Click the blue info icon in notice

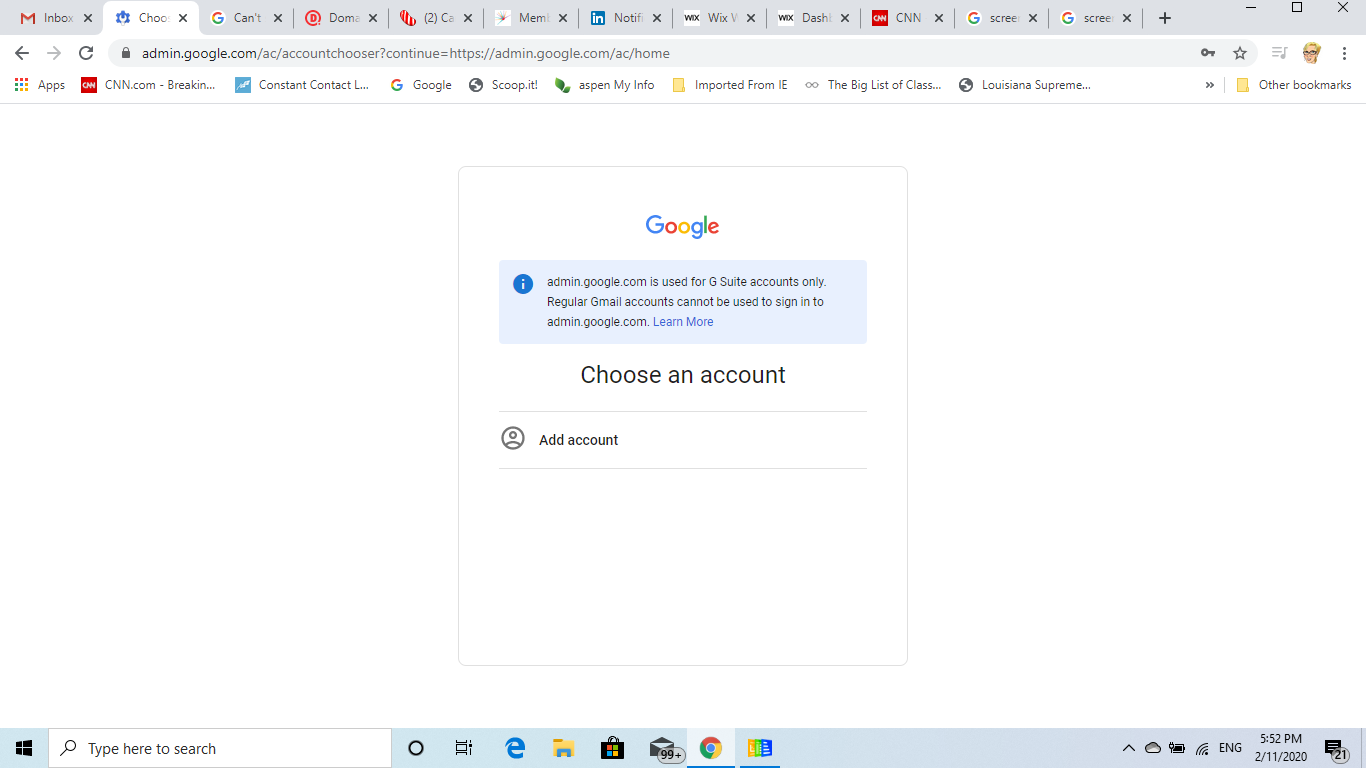pos(523,284)
